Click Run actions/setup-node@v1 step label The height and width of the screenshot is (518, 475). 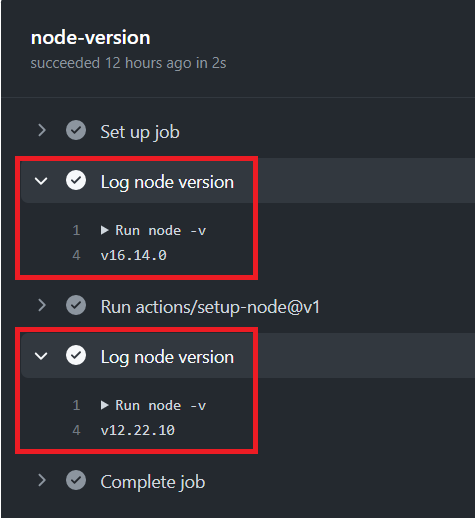tap(210, 307)
